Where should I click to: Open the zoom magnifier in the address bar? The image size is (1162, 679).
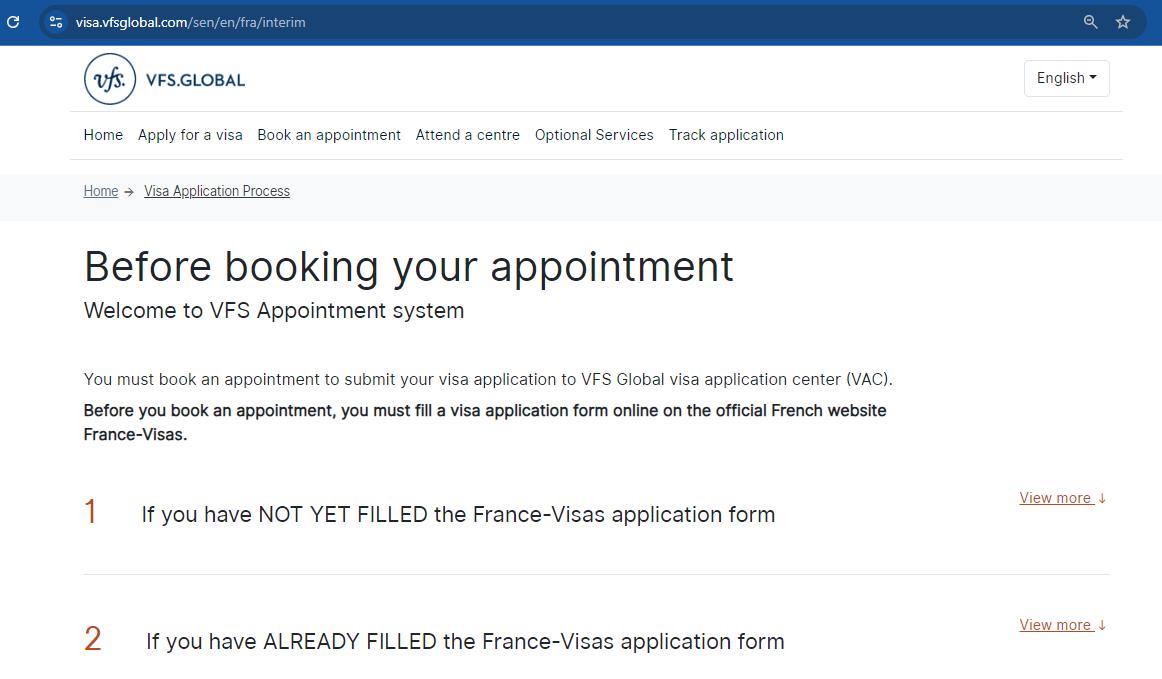coord(1090,21)
